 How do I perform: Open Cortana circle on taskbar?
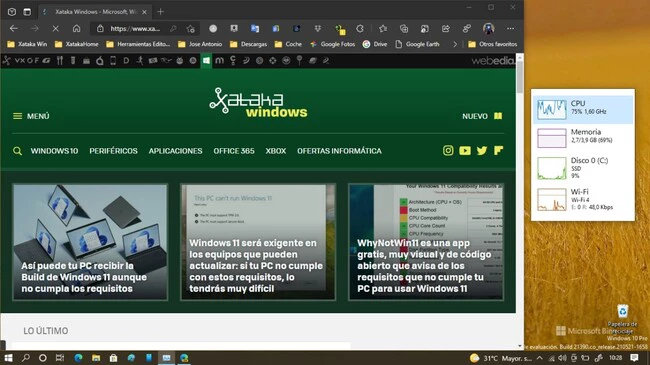coord(43,358)
